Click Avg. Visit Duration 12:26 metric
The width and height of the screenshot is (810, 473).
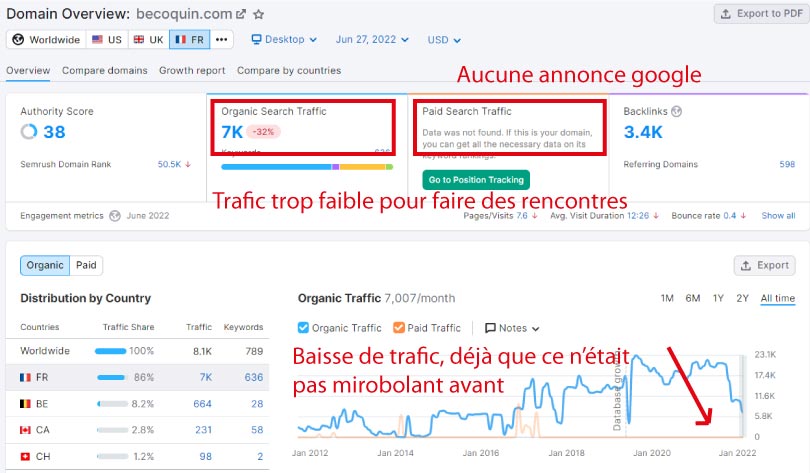604,216
